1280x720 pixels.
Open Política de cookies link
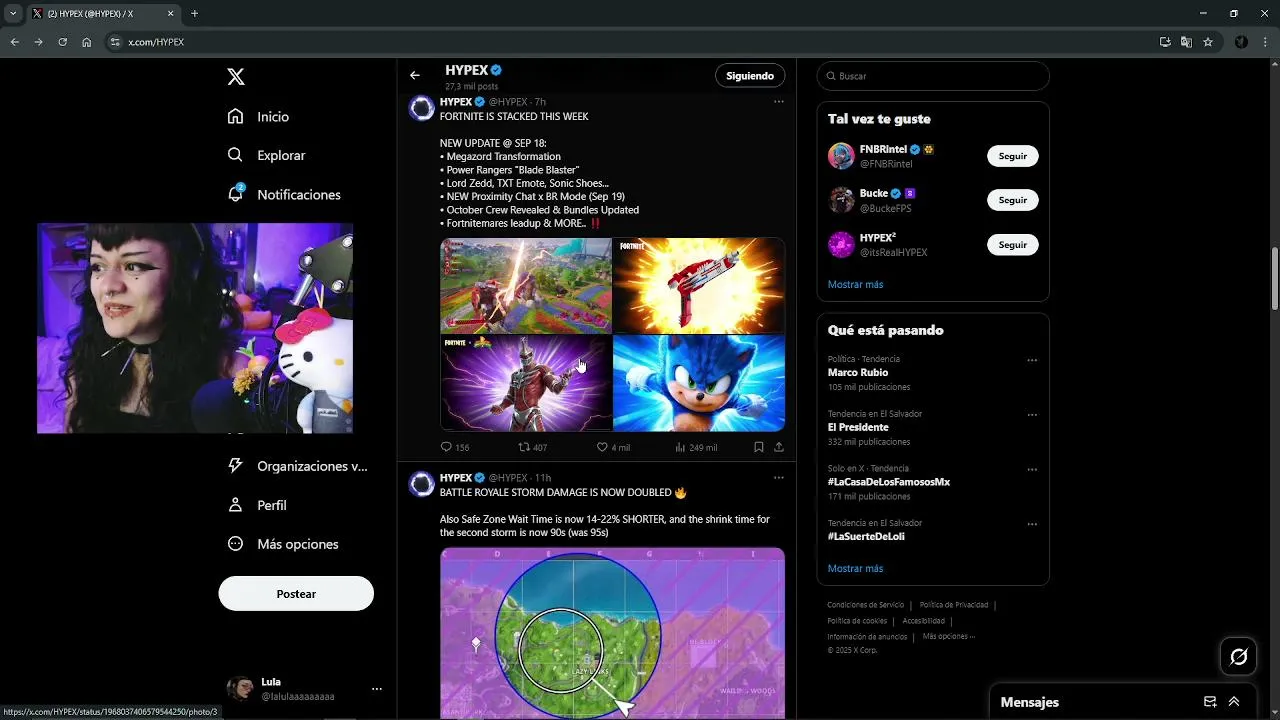coord(857,621)
